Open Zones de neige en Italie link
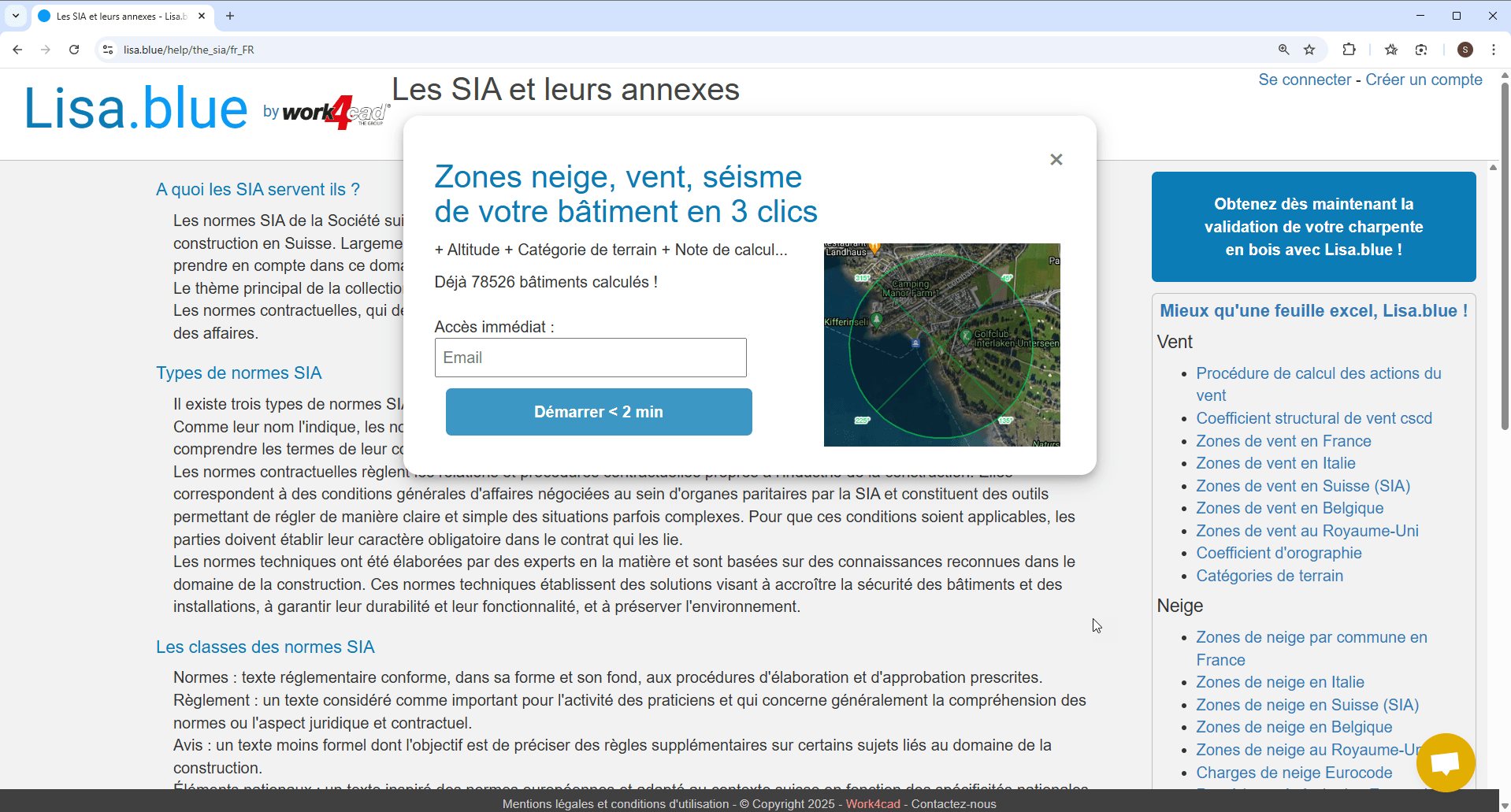The height and width of the screenshot is (812, 1511). pos(1279,682)
